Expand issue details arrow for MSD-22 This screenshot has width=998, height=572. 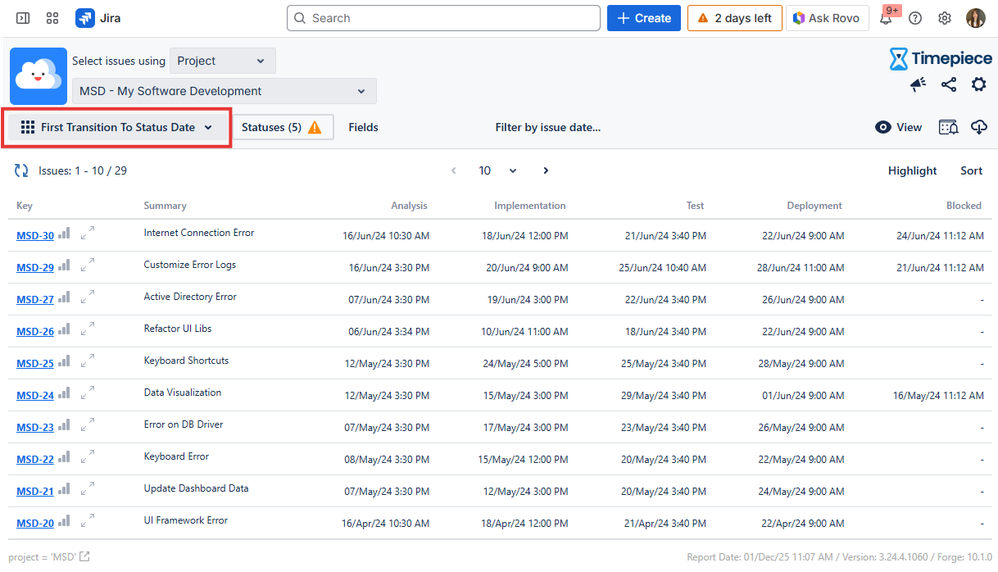coord(88,457)
